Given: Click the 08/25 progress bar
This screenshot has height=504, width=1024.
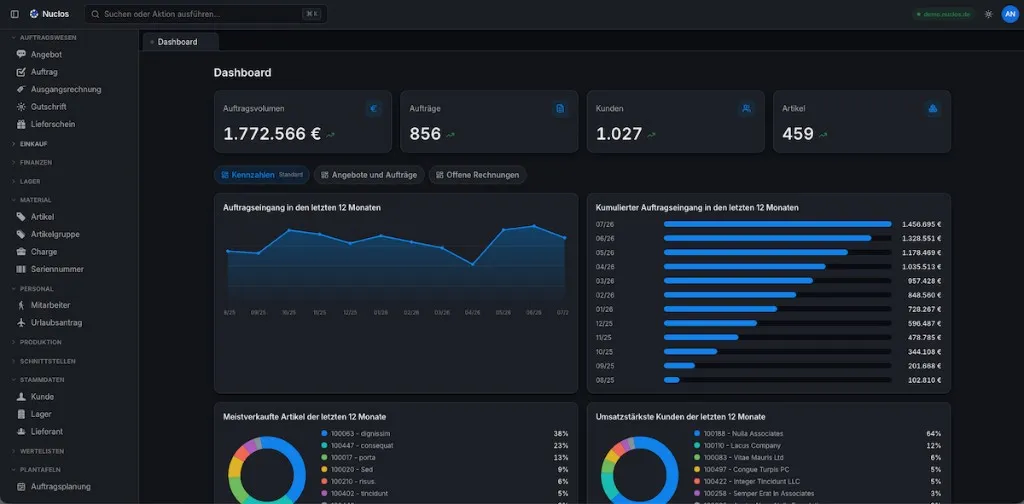Looking at the screenshot, I should point(777,380).
